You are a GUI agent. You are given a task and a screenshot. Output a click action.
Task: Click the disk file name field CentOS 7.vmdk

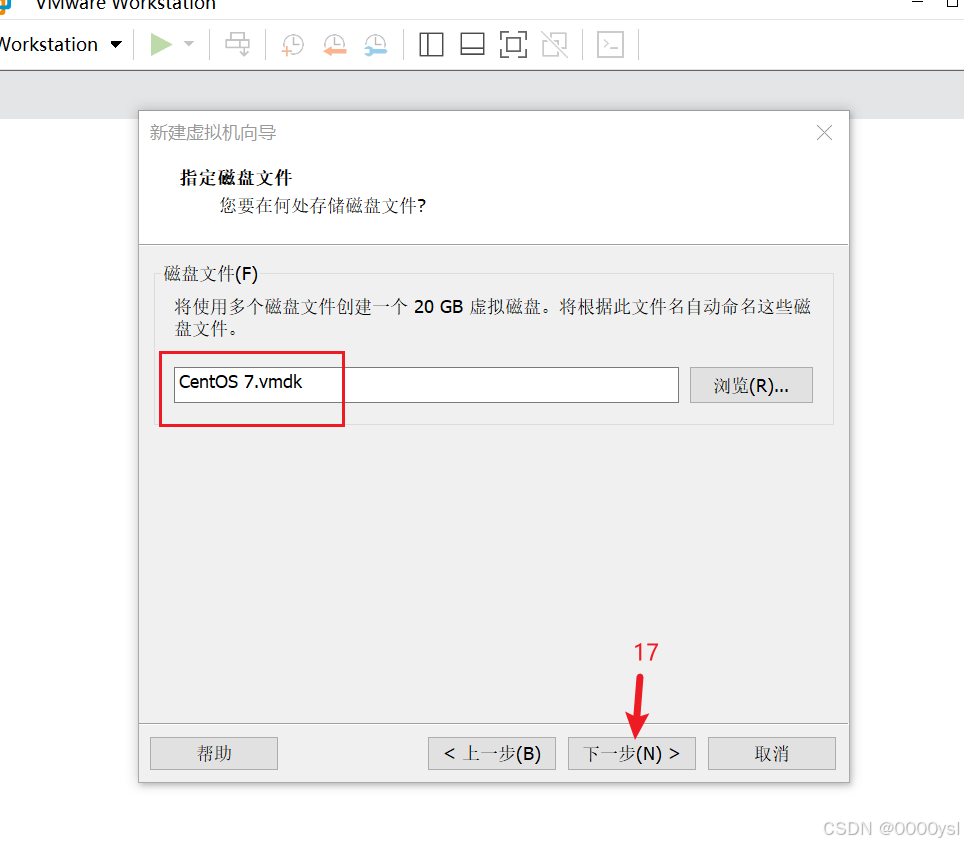426,385
